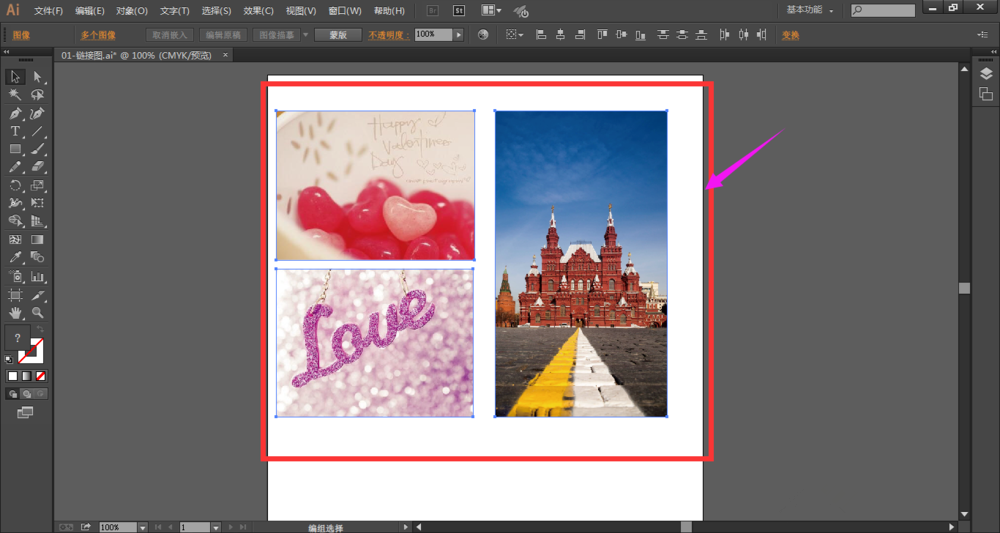Screen dimensions: 1000x533
Task: Pick the Pen tool in toolbox
Action: point(16,113)
